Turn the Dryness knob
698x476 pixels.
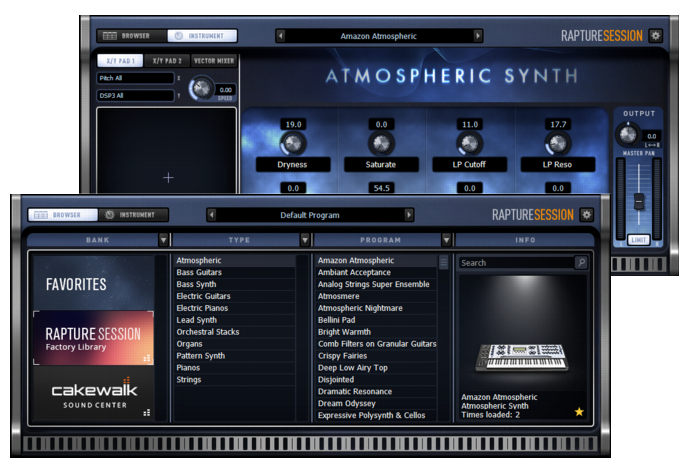pyautogui.click(x=292, y=143)
